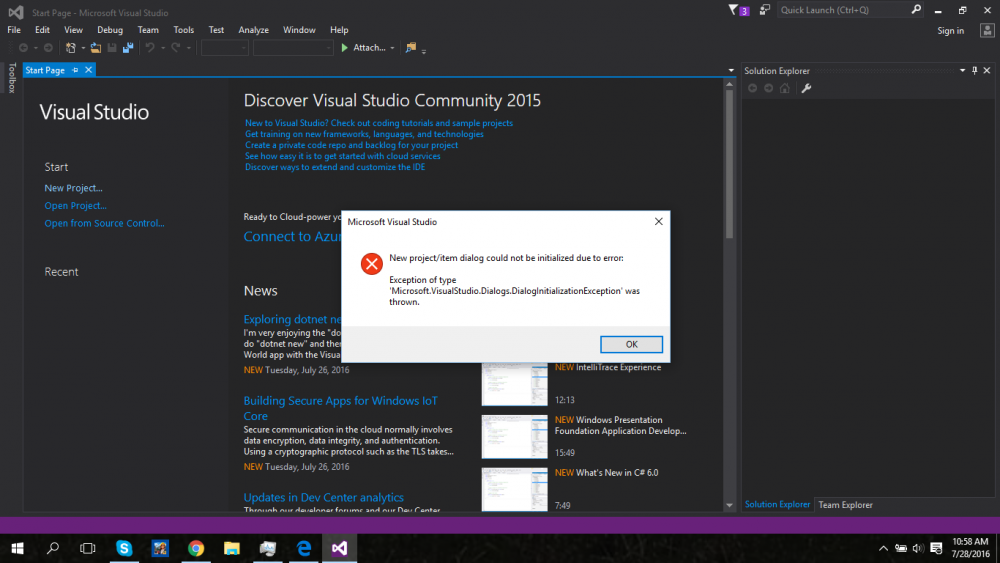Open 'Building Secure Apps for Windows IoT Core' article

[x=341, y=408]
